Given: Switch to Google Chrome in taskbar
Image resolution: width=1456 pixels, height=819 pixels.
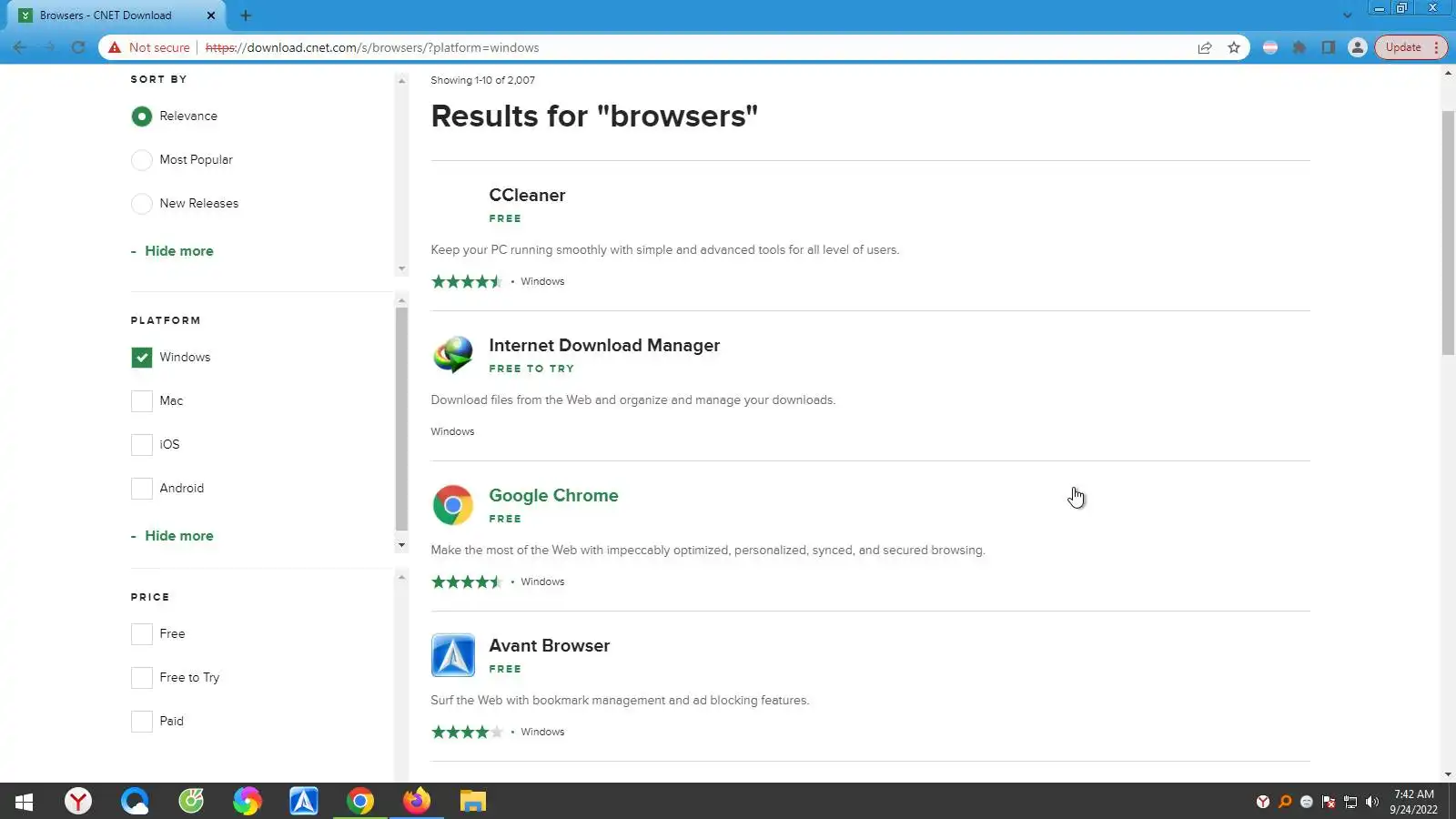Looking at the screenshot, I should click(360, 801).
